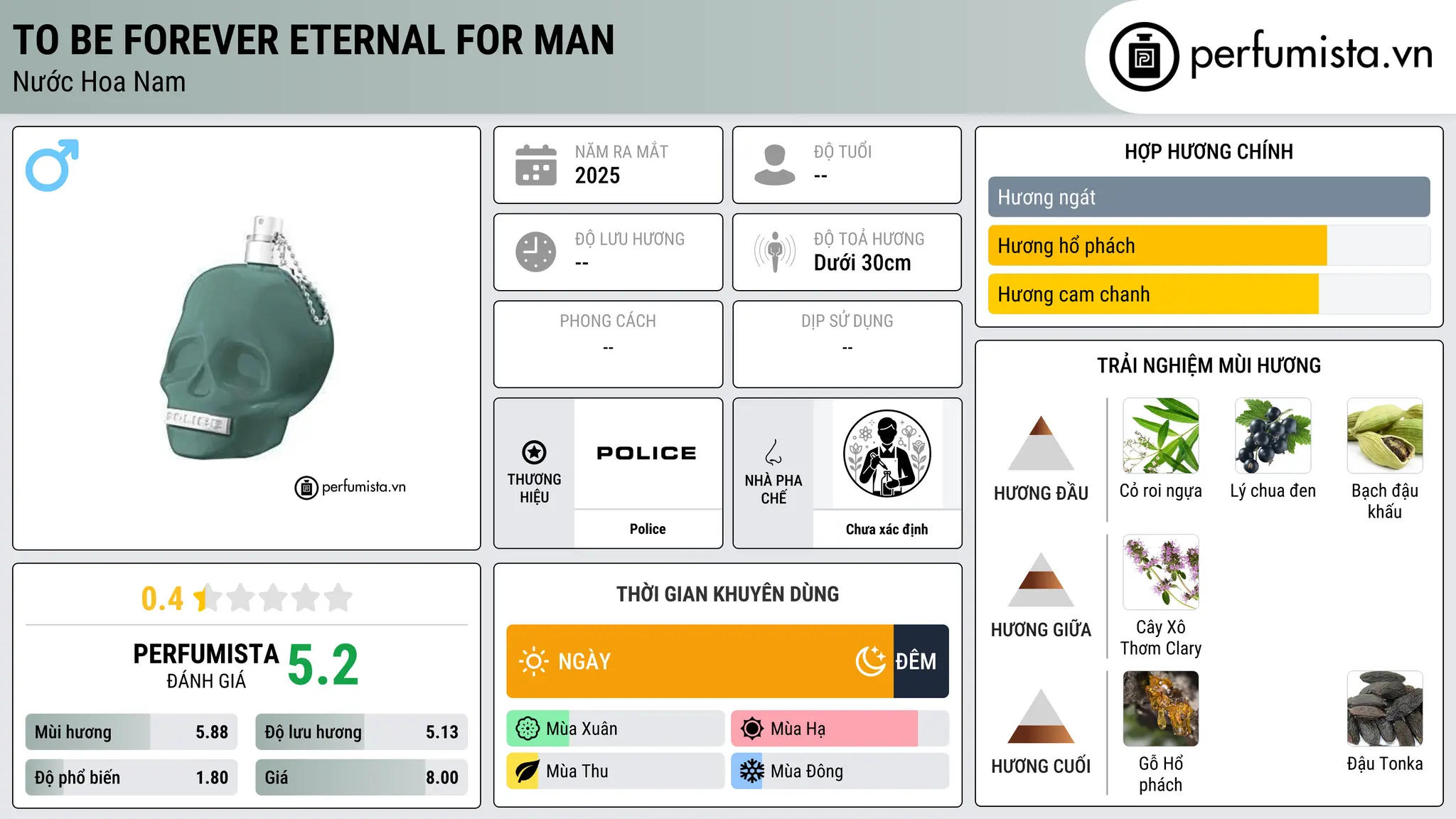This screenshot has width=1456, height=819.
Task: Click the Trải nghiệm mùi hương heading
Action: (x=1209, y=365)
